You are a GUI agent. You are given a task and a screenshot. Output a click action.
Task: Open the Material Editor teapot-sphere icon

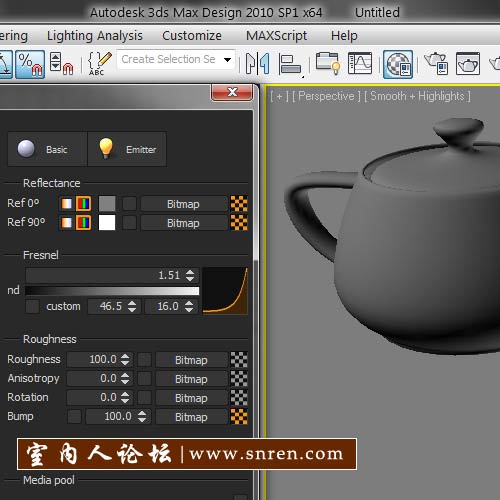pyautogui.click(x=398, y=64)
